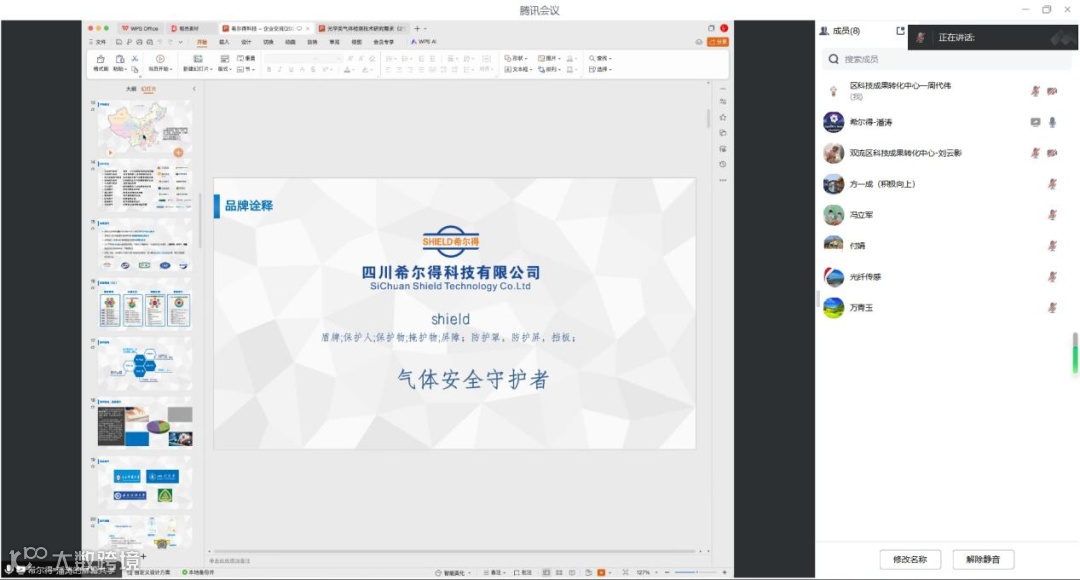Click screen-share icon beside 希尔得-潘涛
1080x580 pixels.
[x=1035, y=122]
